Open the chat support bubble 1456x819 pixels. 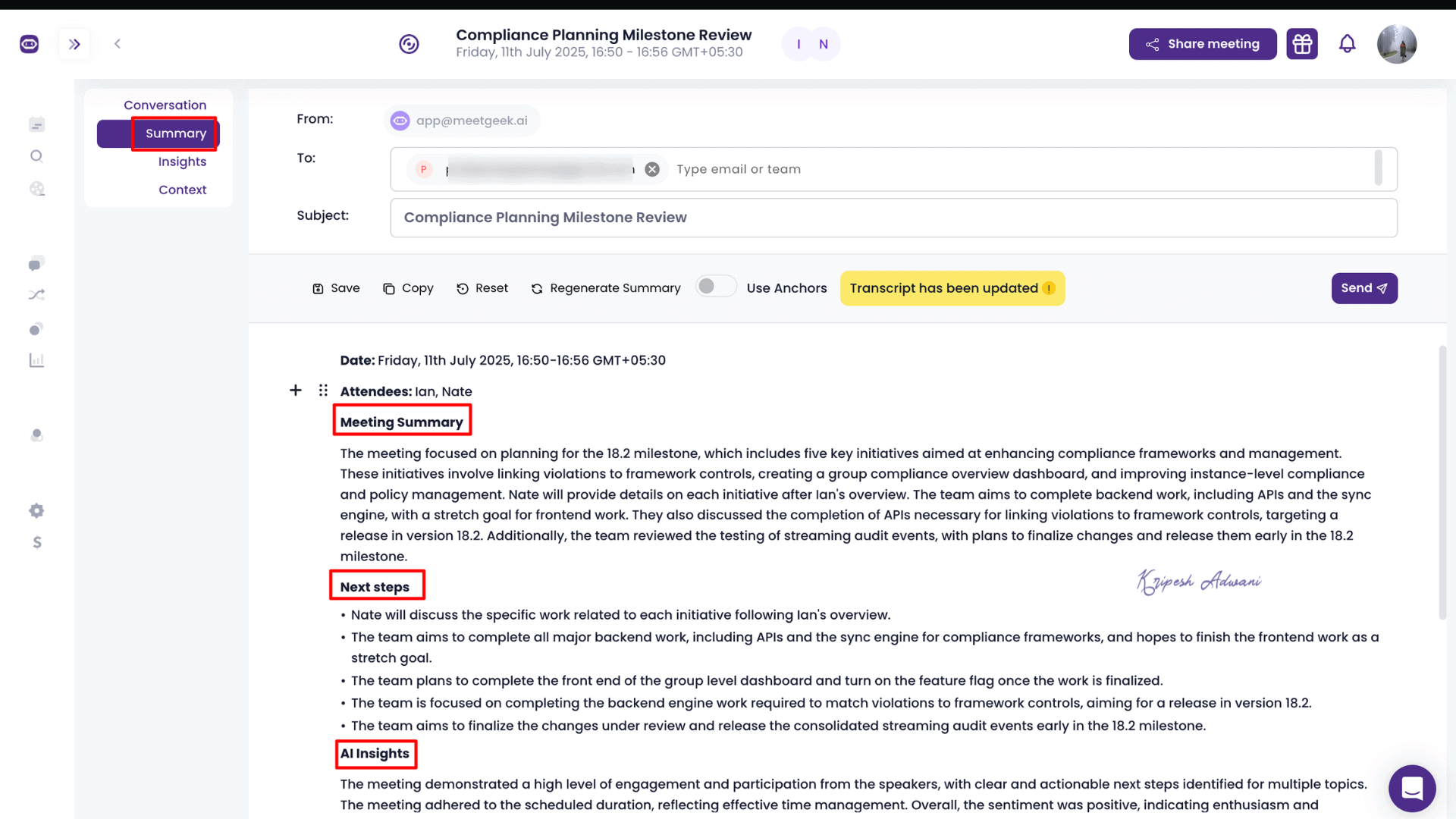(1411, 788)
